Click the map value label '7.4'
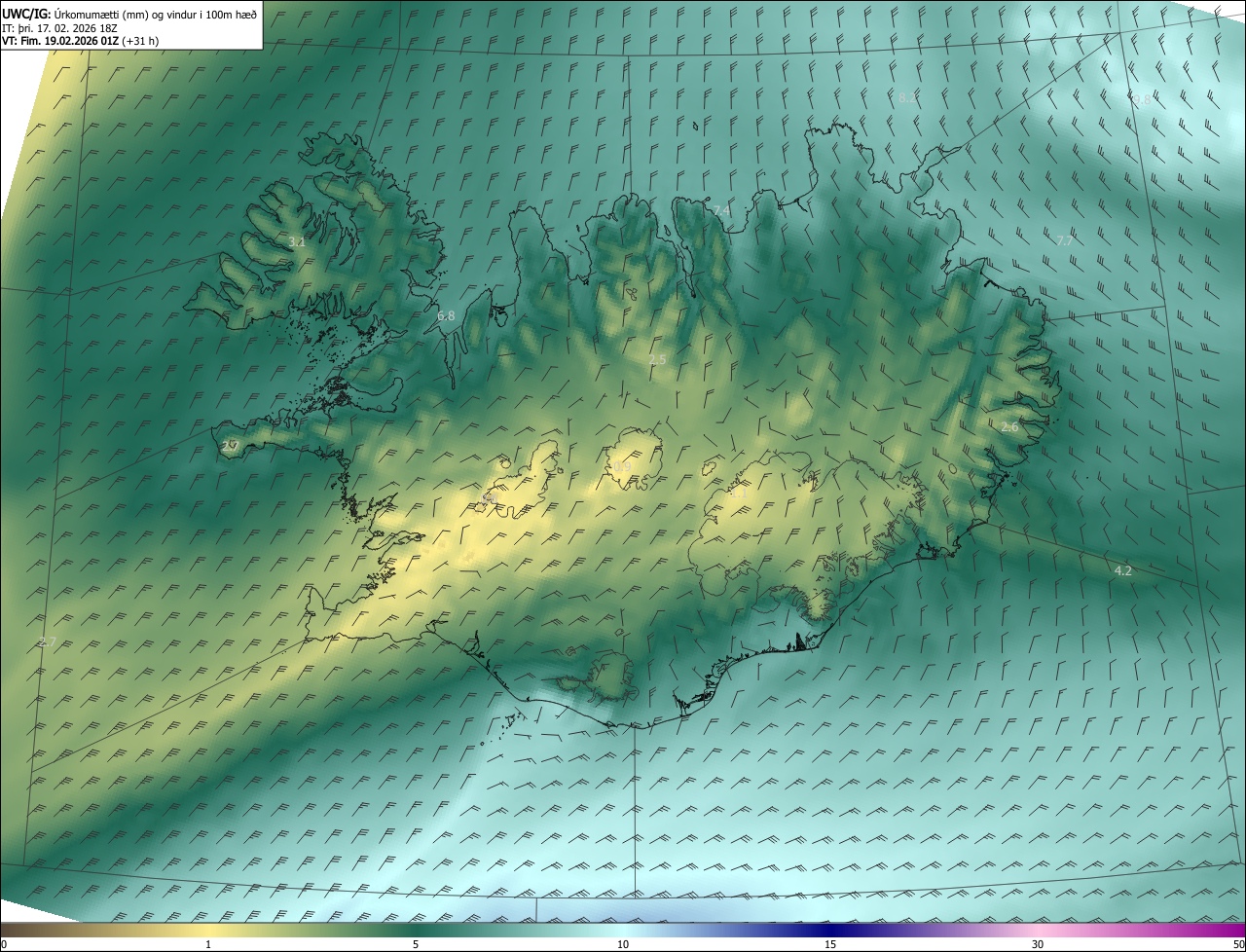Image resolution: width=1246 pixels, height=952 pixels. coord(721,210)
